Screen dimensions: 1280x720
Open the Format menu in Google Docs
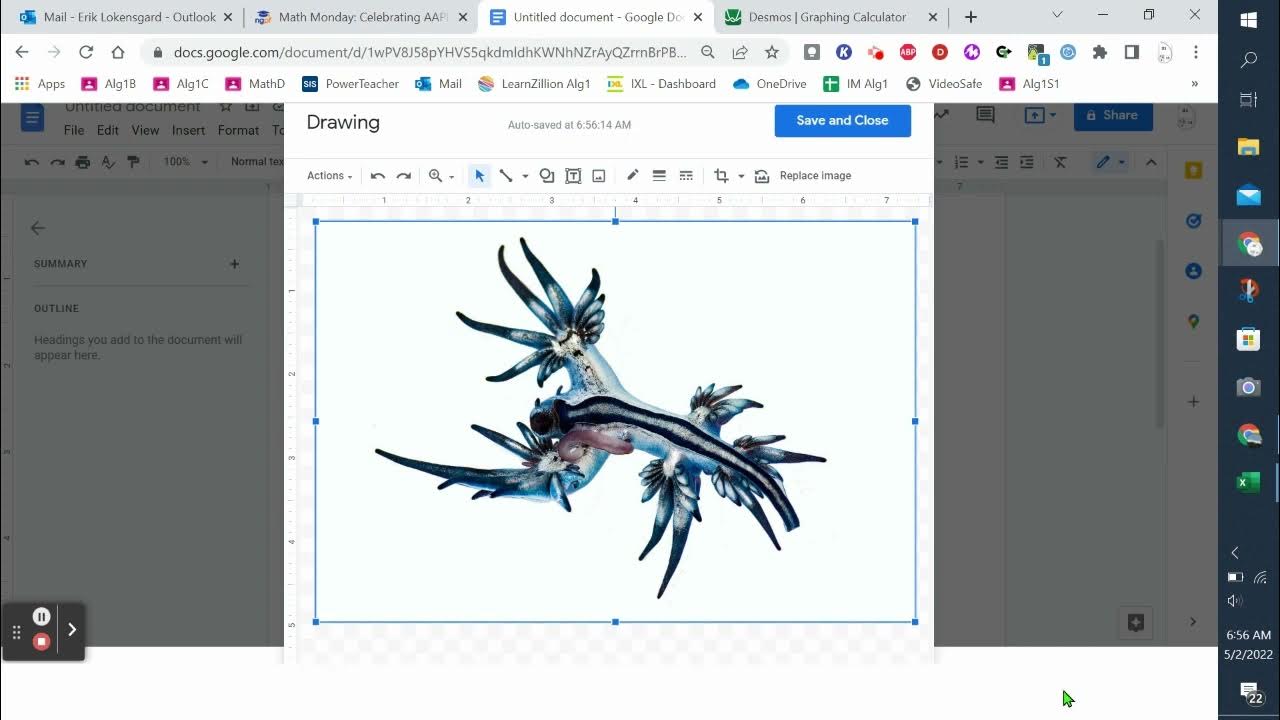click(238, 130)
